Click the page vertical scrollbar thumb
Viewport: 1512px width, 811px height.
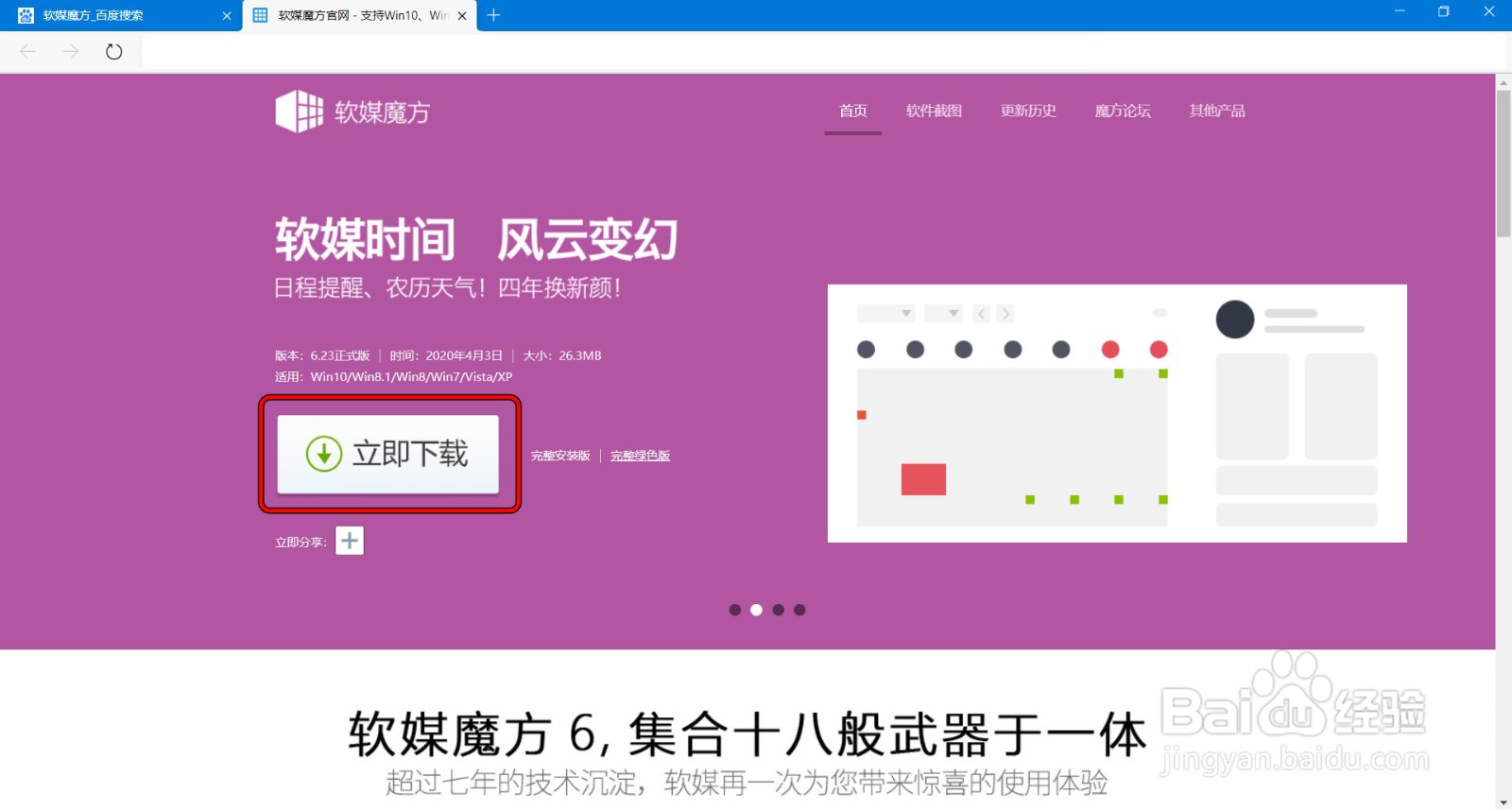1503,163
